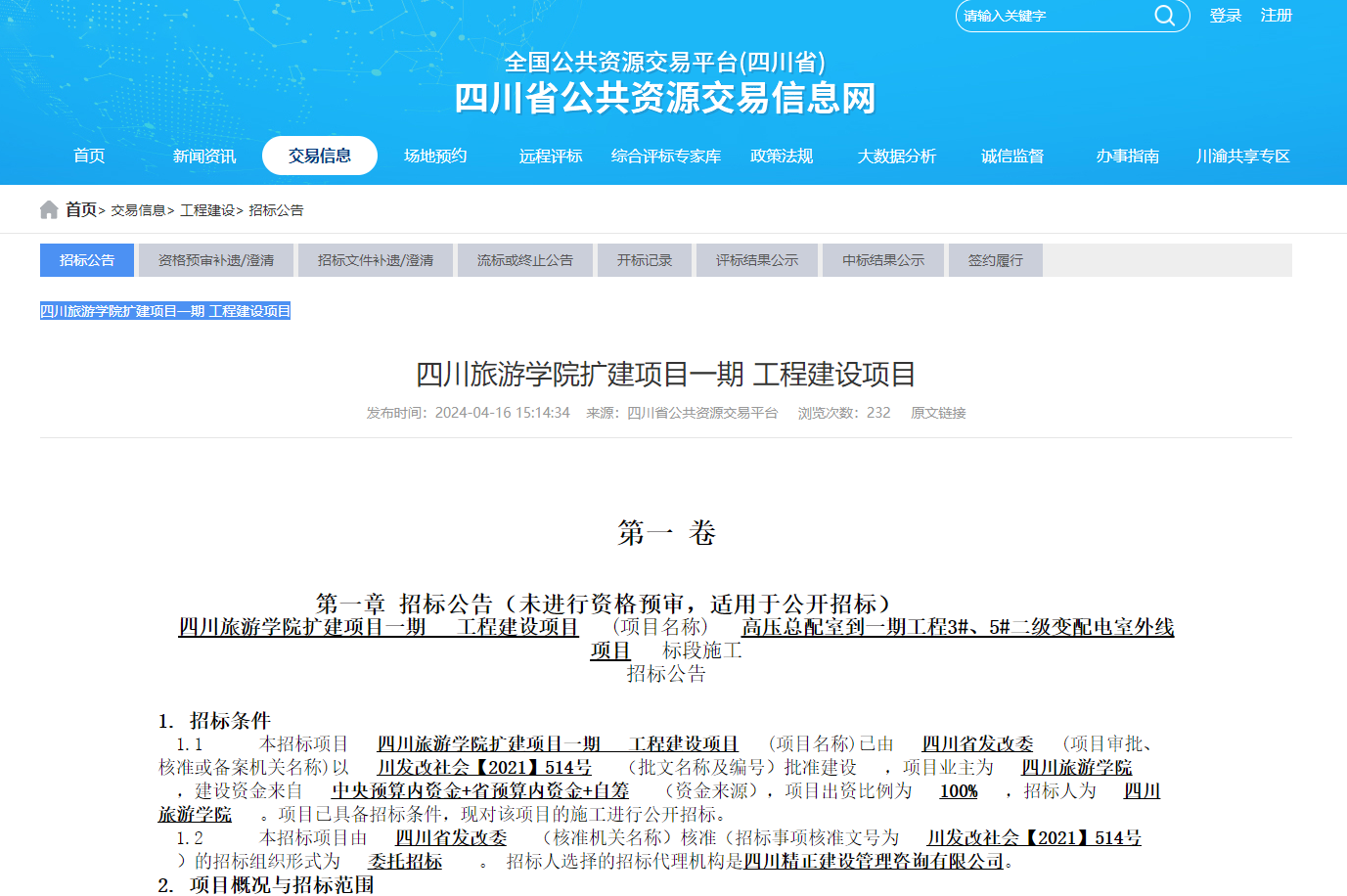Click the article headline 四川旅游学院扩建项目一期 工程建设项目
Image resolution: width=1347 pixels, height=896 pixels.
[x=666, y=374]
